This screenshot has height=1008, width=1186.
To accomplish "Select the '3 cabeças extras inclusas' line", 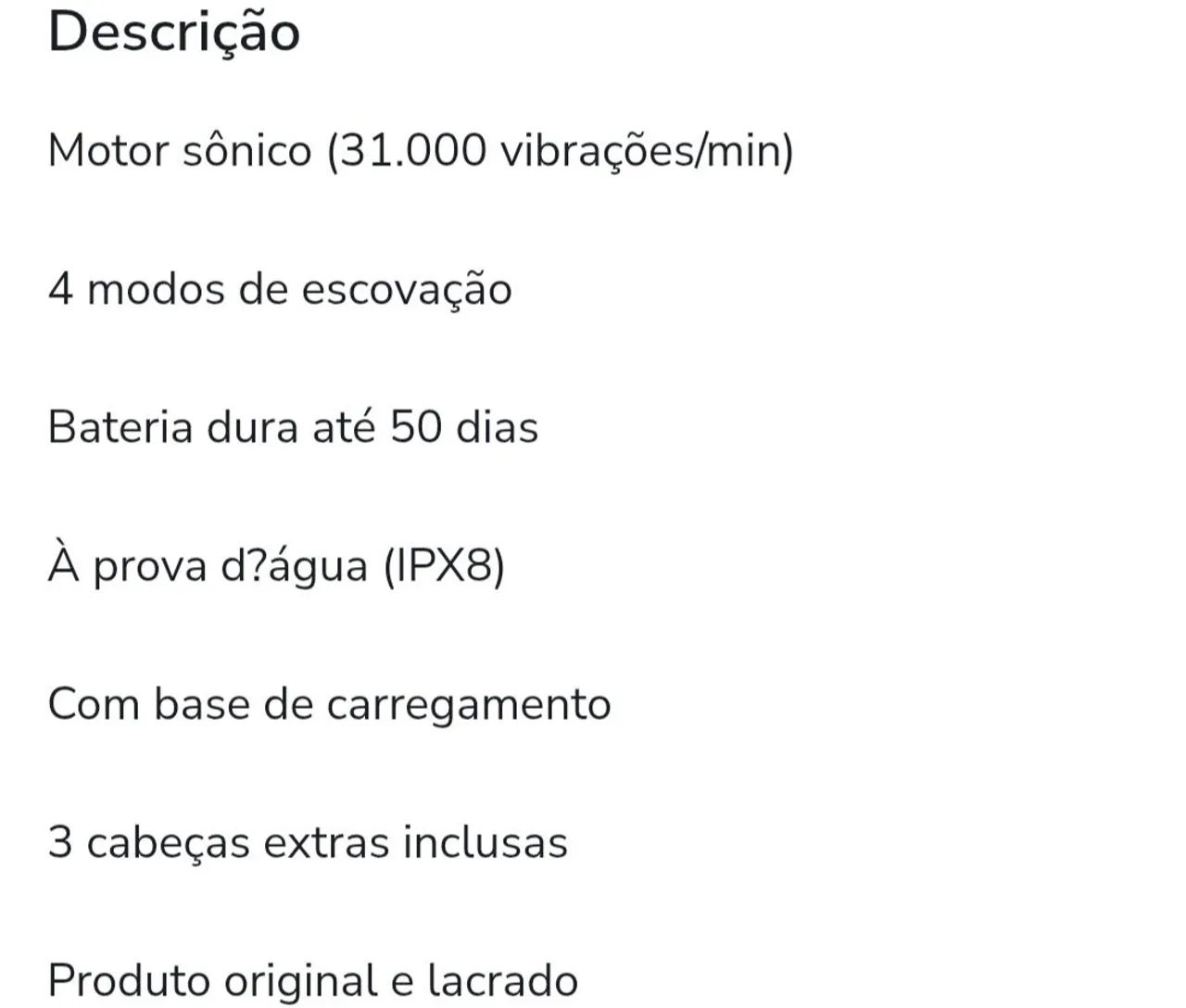I will (308, 843).
